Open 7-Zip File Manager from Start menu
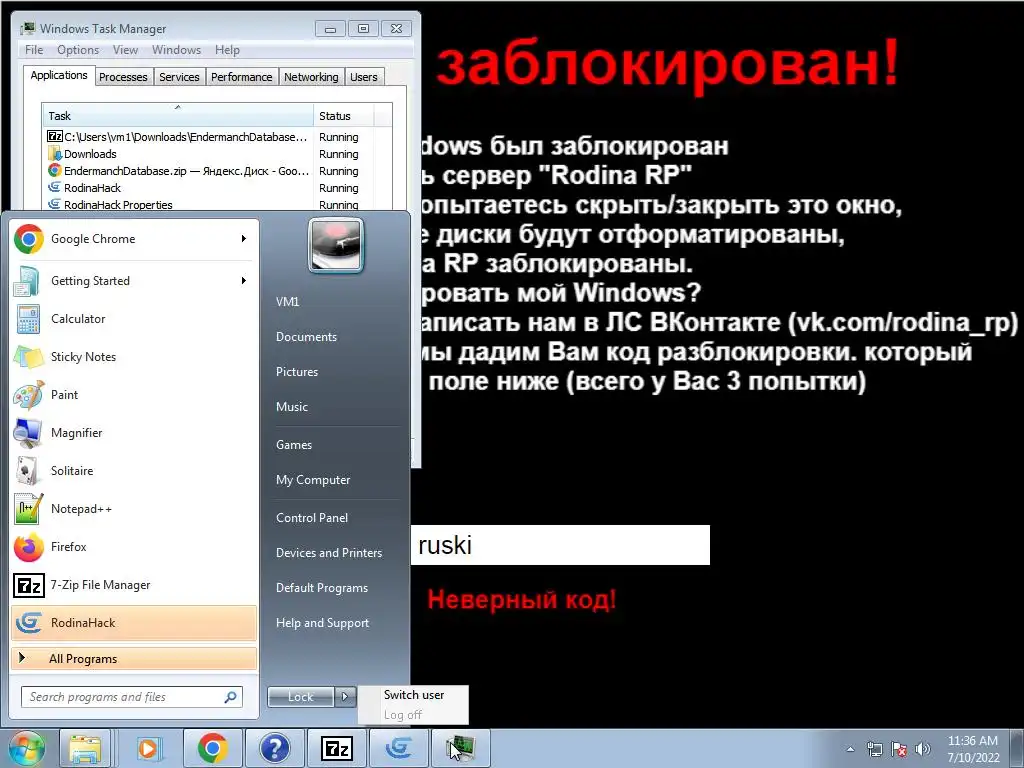 [134, 584]
